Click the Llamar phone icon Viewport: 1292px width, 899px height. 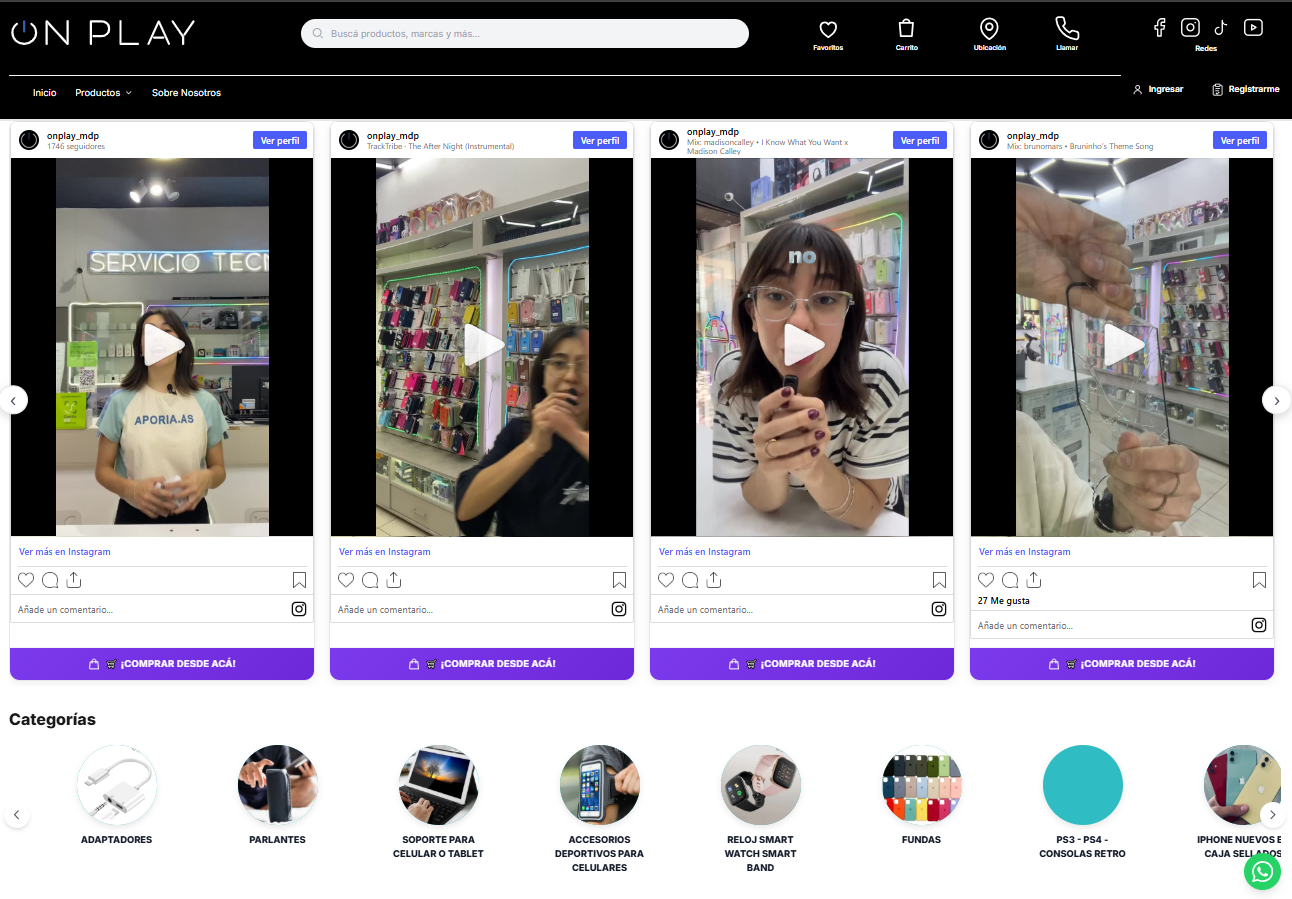pyautogui.click(x=1067, y=28)
